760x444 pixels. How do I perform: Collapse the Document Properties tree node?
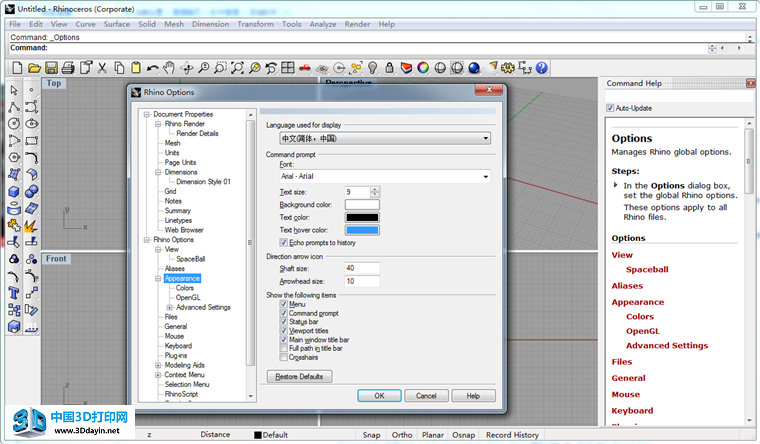point(147,114)
